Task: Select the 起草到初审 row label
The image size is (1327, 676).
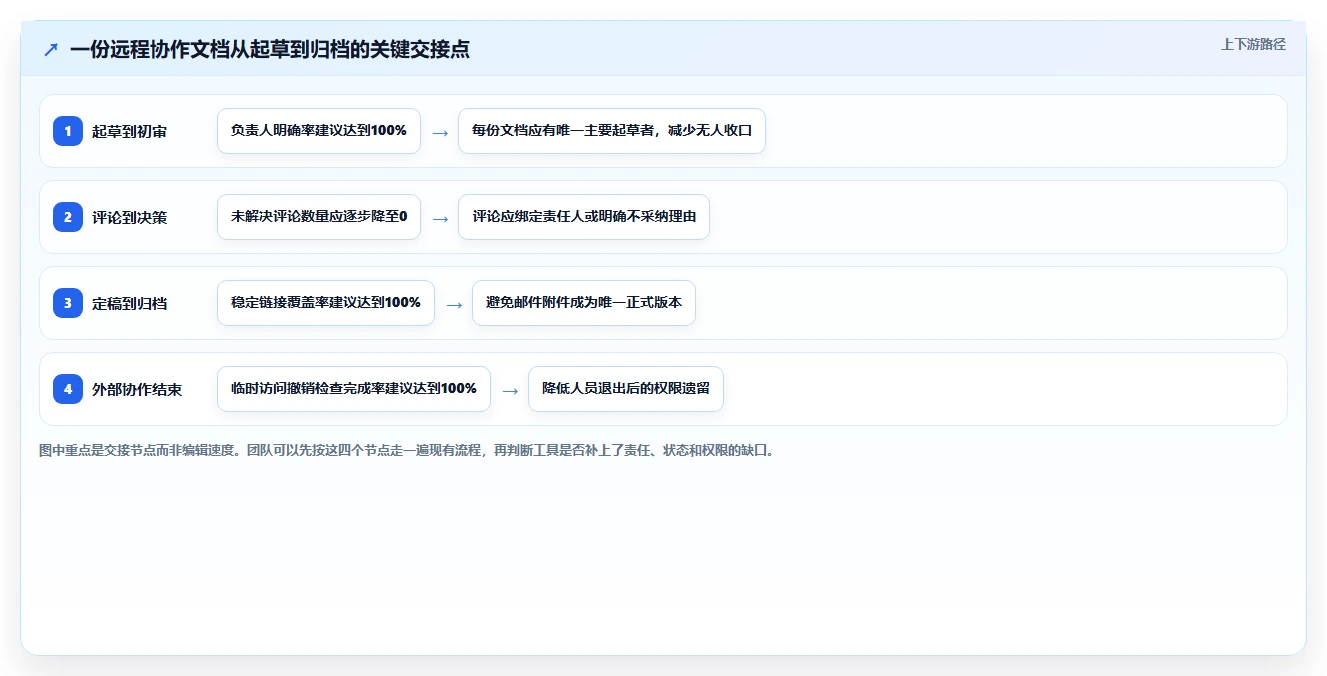Action: (130, 131)
